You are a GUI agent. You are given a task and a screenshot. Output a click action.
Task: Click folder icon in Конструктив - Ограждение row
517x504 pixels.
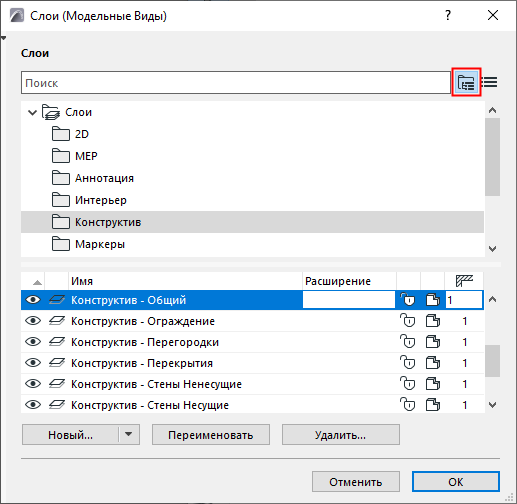[433, 321]
